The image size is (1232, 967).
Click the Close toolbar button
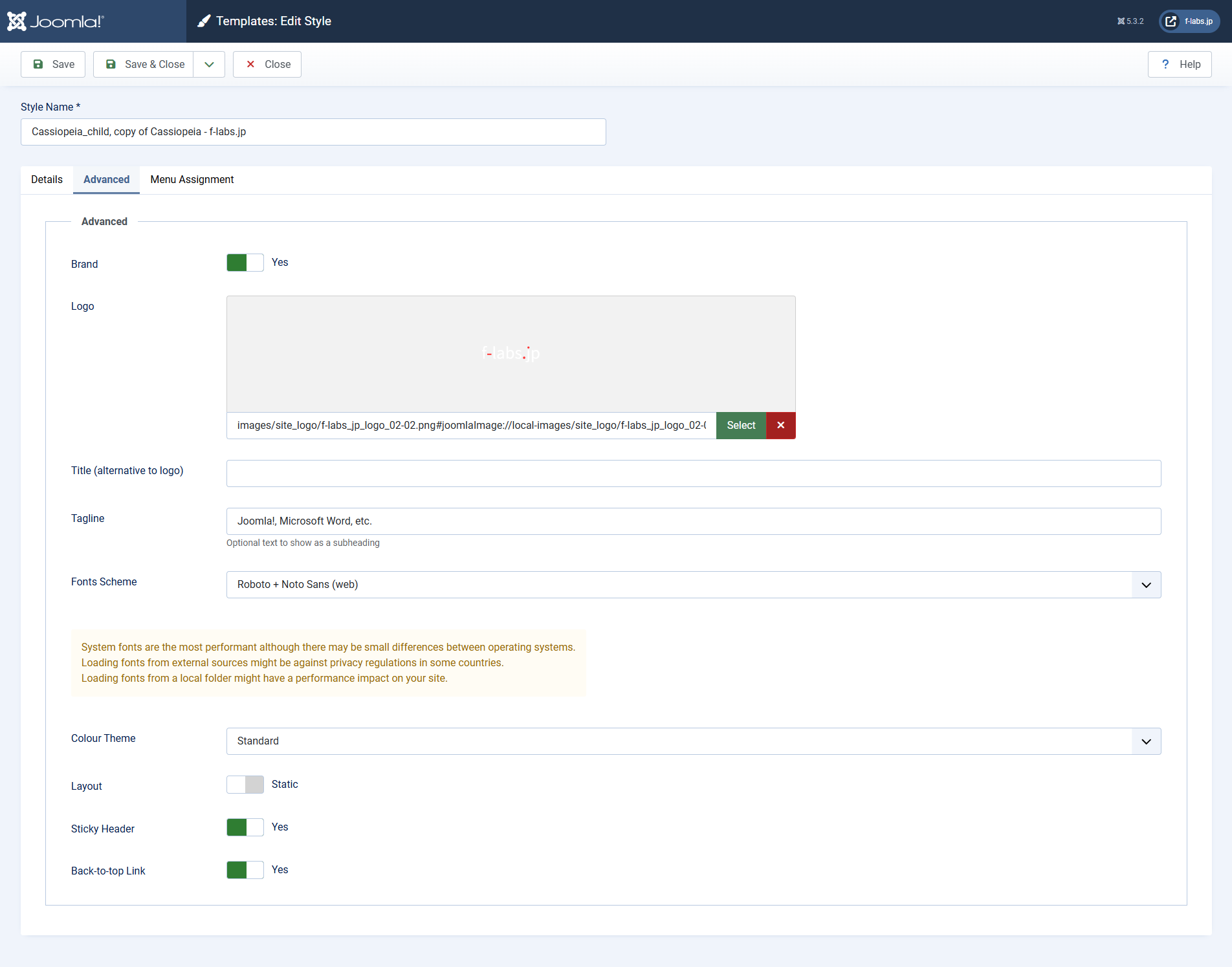click(x=267, y=64)
